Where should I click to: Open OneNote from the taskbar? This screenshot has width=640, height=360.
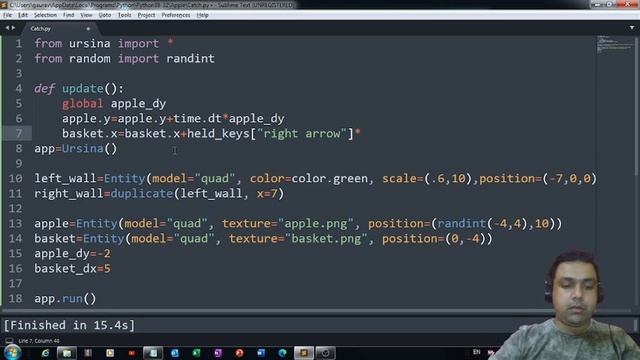pyautogui.click(x=218, y=353)
